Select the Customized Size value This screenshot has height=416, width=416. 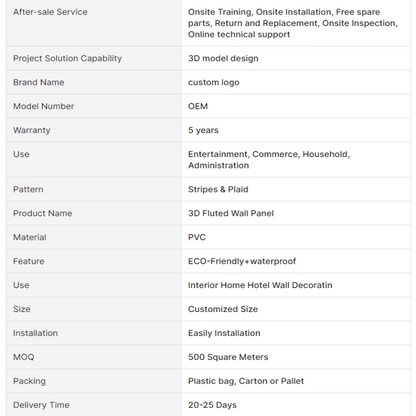(x=223, y=309)
